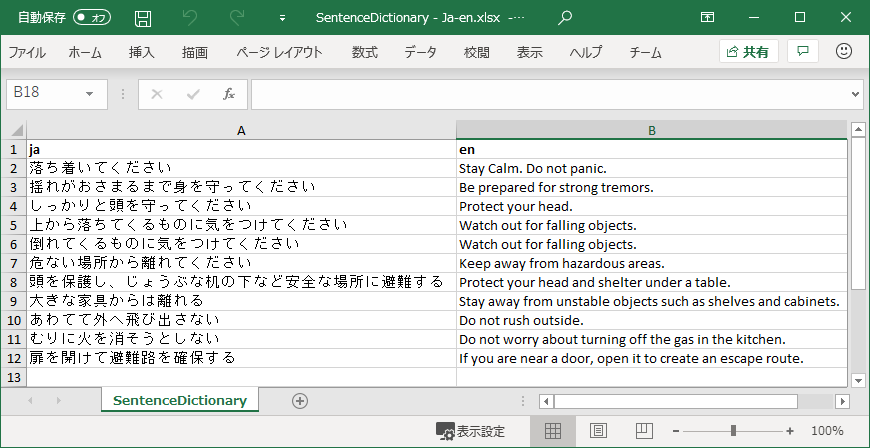Click cell '危ない場所から離れてください'
Image resolution: width=870 pixels, height=448 pixels.
click(x=241, y=263)
